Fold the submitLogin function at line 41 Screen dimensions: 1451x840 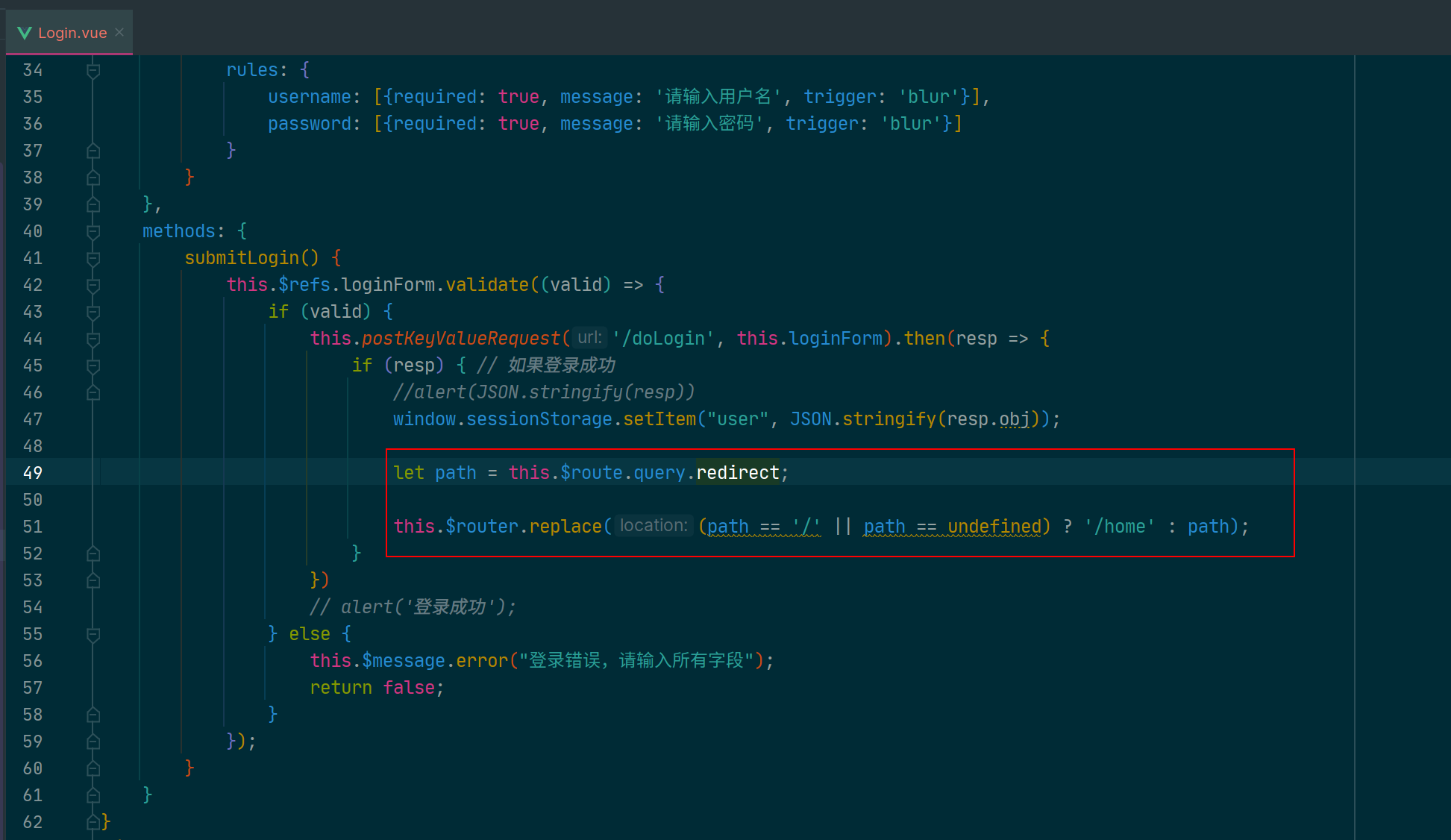(93, 259)
